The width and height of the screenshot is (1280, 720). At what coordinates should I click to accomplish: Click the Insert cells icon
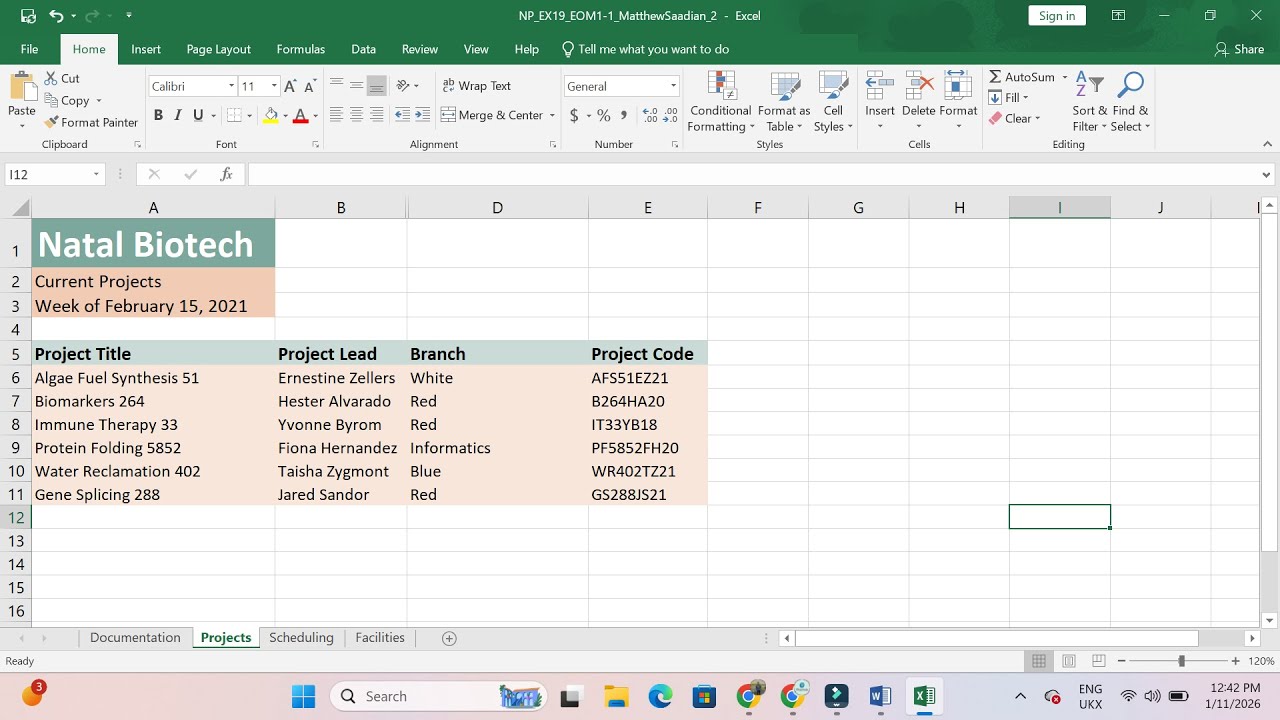point(880,86)
